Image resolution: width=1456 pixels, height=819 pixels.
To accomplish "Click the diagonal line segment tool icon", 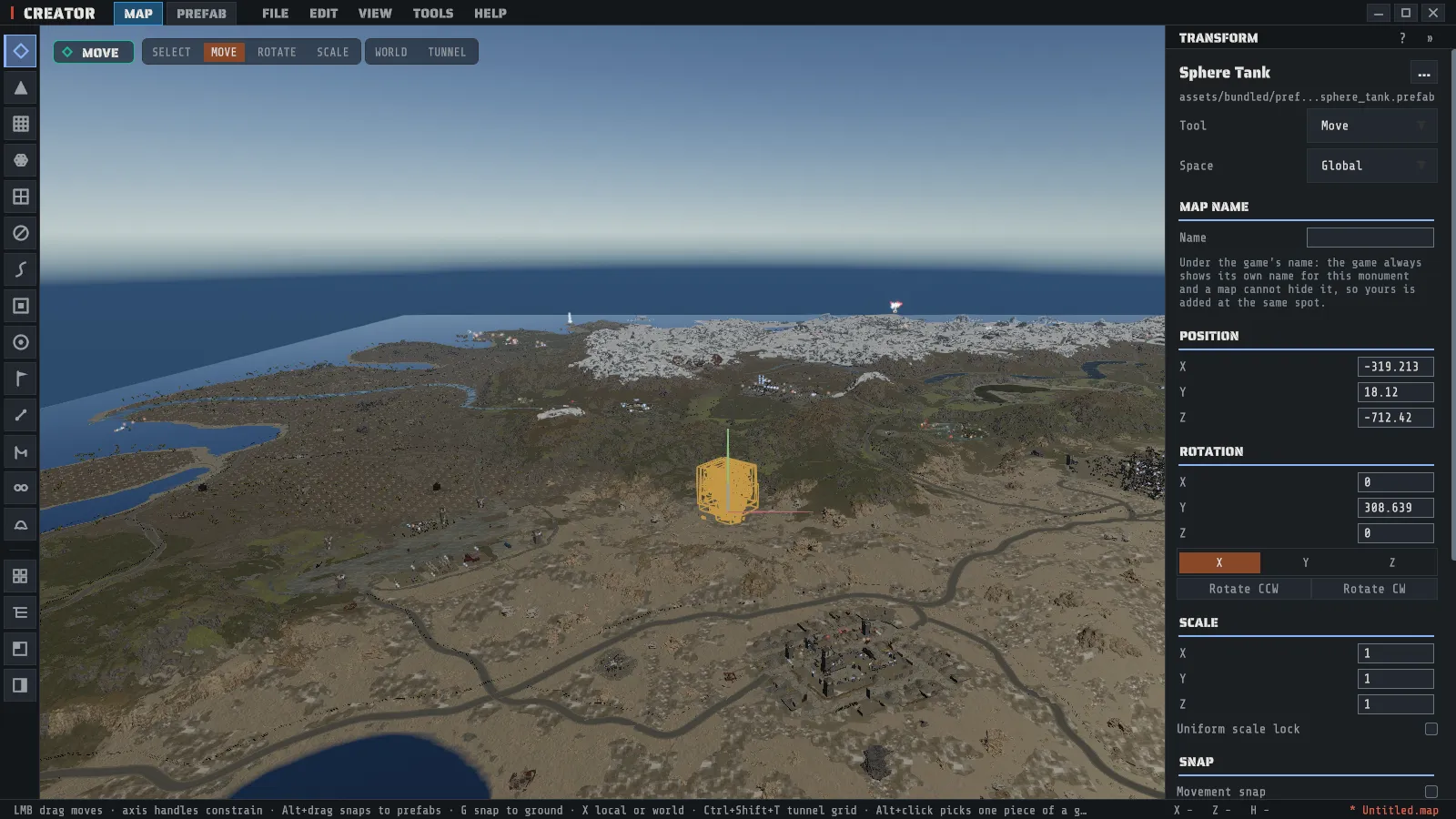I will tap(20, 415).
